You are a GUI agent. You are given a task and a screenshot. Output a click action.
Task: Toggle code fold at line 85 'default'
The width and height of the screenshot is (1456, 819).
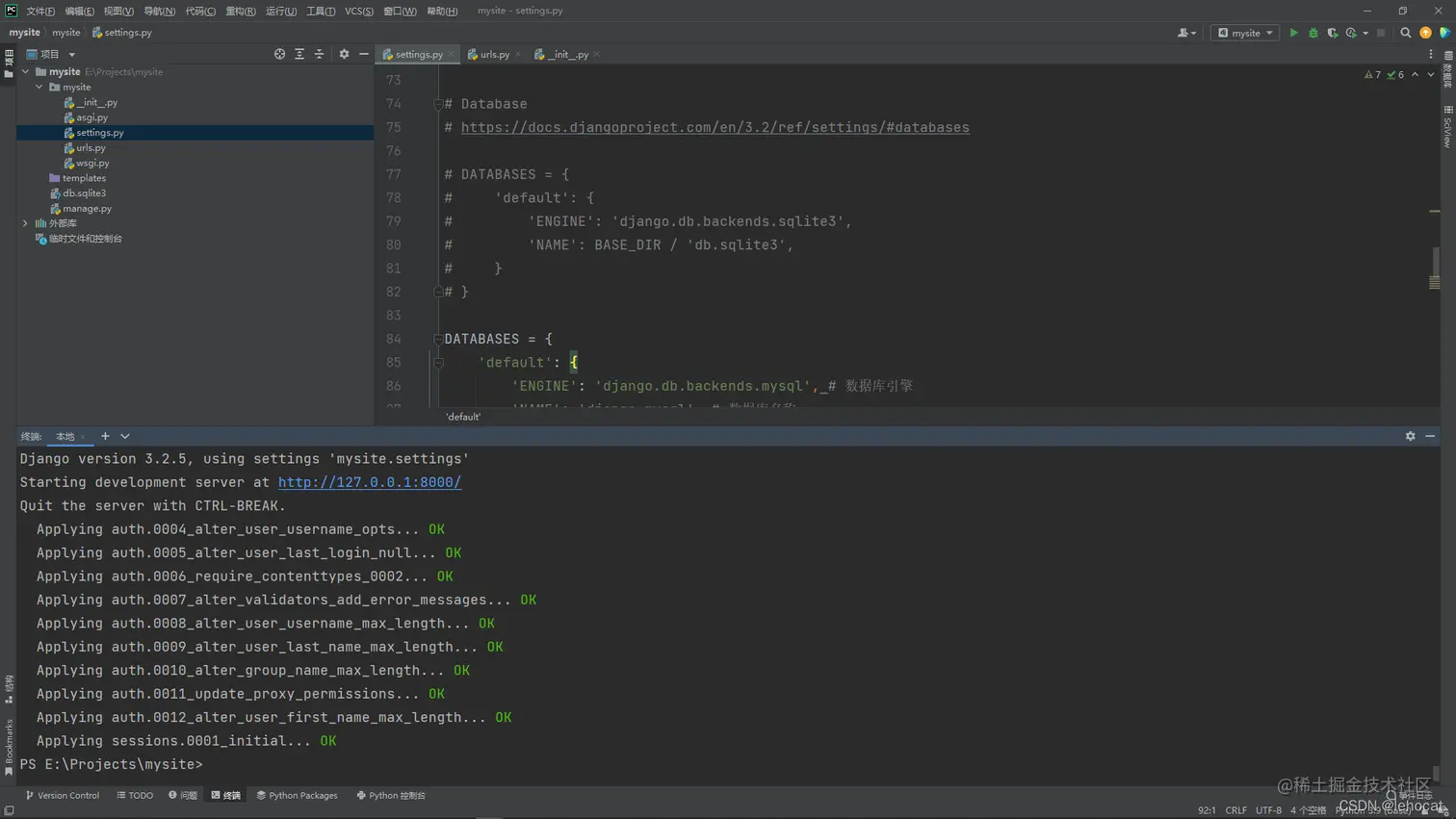click(438, 363)
